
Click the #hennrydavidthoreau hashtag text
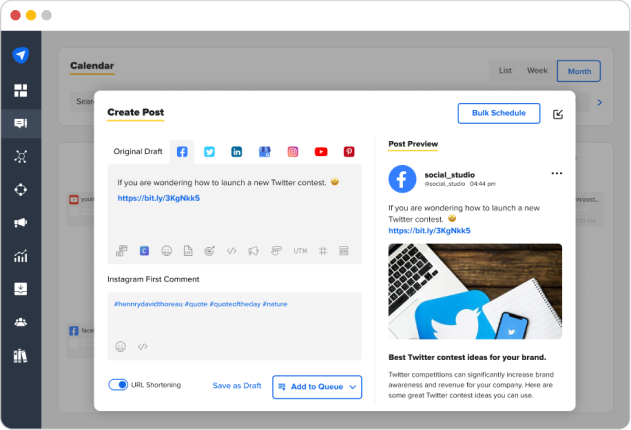click(x=148, y=304)
